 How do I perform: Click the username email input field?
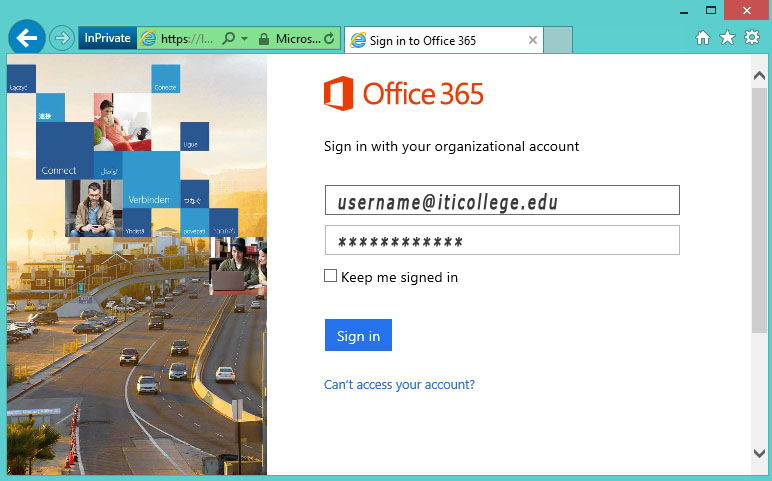502,201
